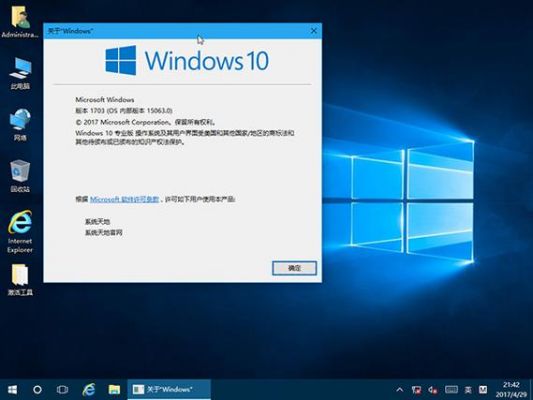Click the licensed user name 系统天地
Image resolution: width=533 pixels, height=400 pixels.
click(x=98, y=222)
